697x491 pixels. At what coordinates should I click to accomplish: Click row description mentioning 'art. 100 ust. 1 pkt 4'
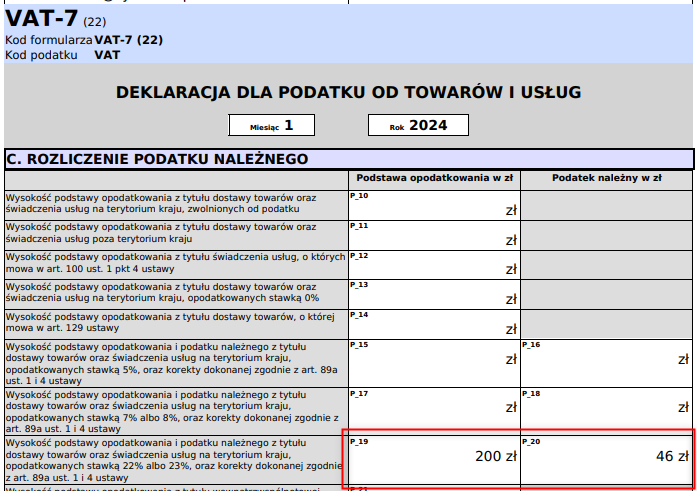coord(176,263)
